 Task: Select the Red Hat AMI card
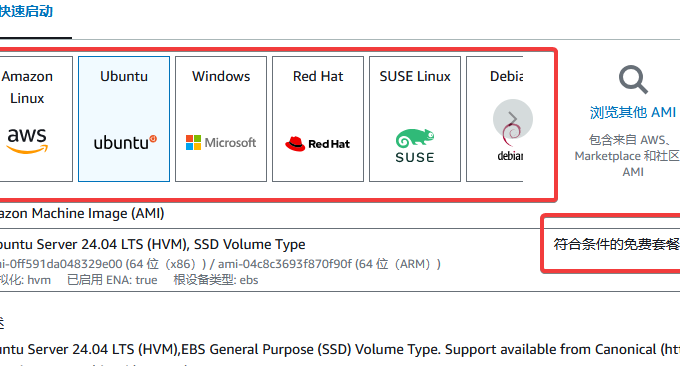(x=318, y=119)
